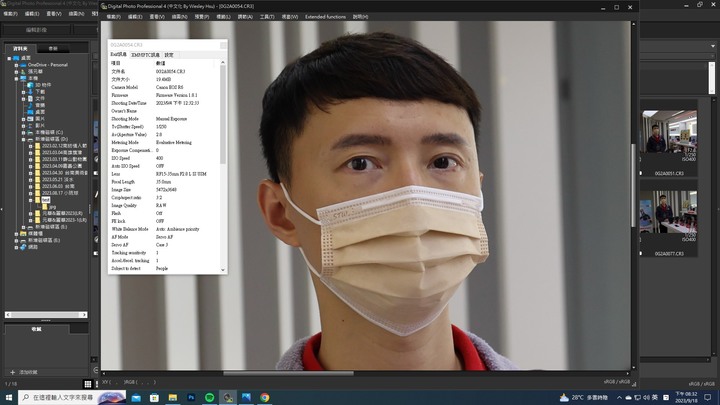The image size is (720, 405).
Task: Select the 2023.02.12 folder
Action: pyautogui.click(x=64, y=146)
